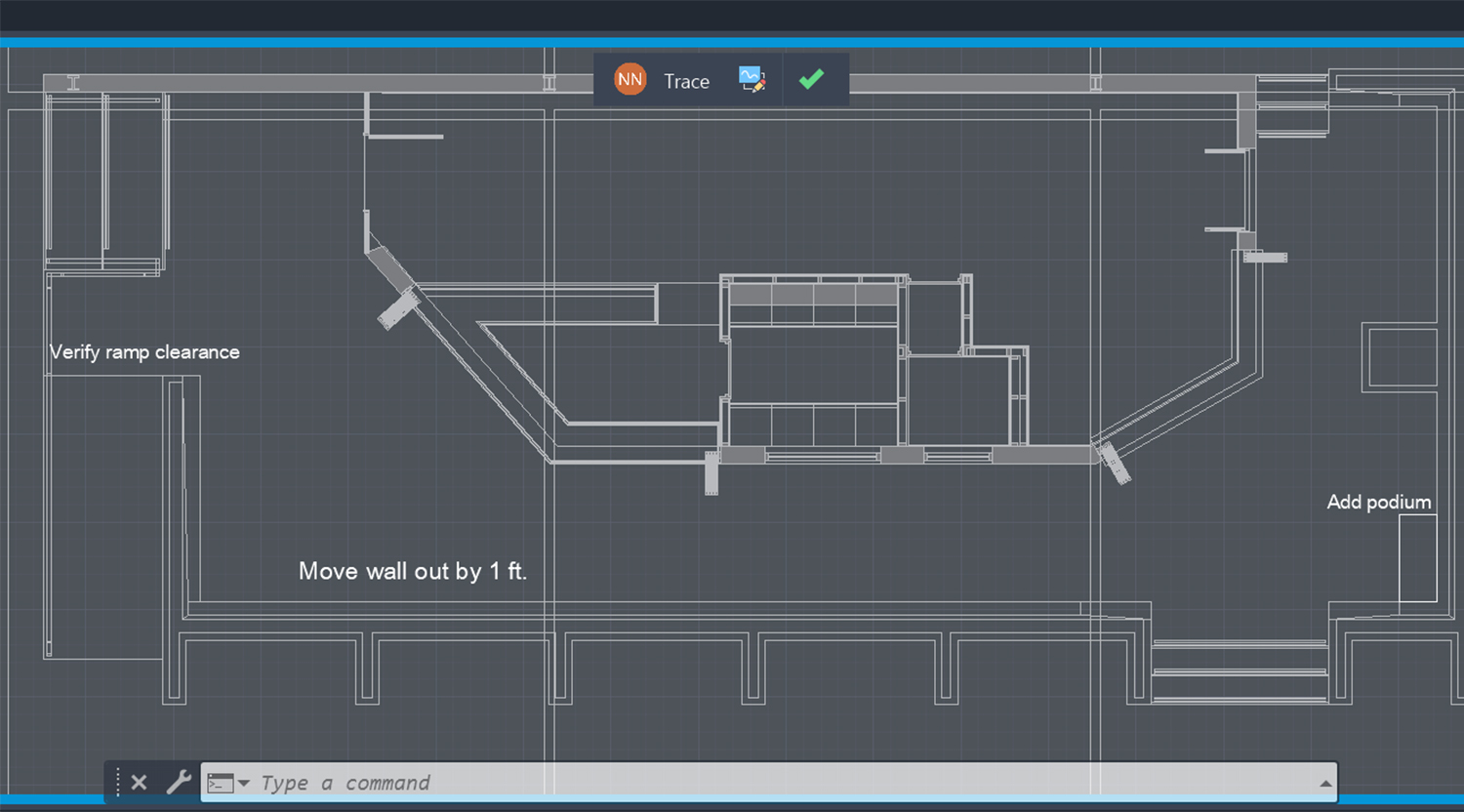The width and height of the screenshot is (1464, 812).
Task: Click the wrench icon on the command line
Action: (180, 782)
